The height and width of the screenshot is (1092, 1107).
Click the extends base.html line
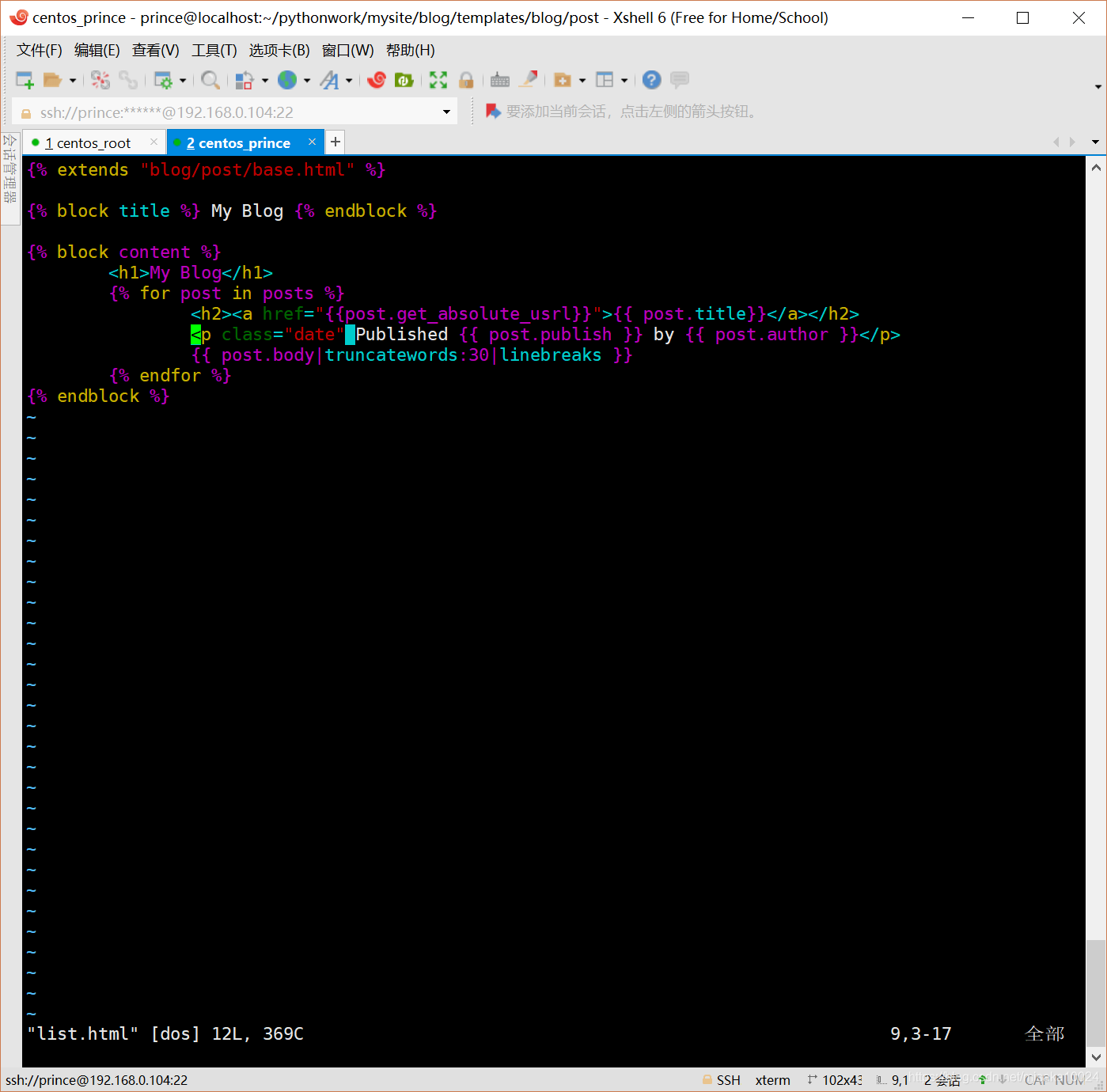tap(206, 170)
